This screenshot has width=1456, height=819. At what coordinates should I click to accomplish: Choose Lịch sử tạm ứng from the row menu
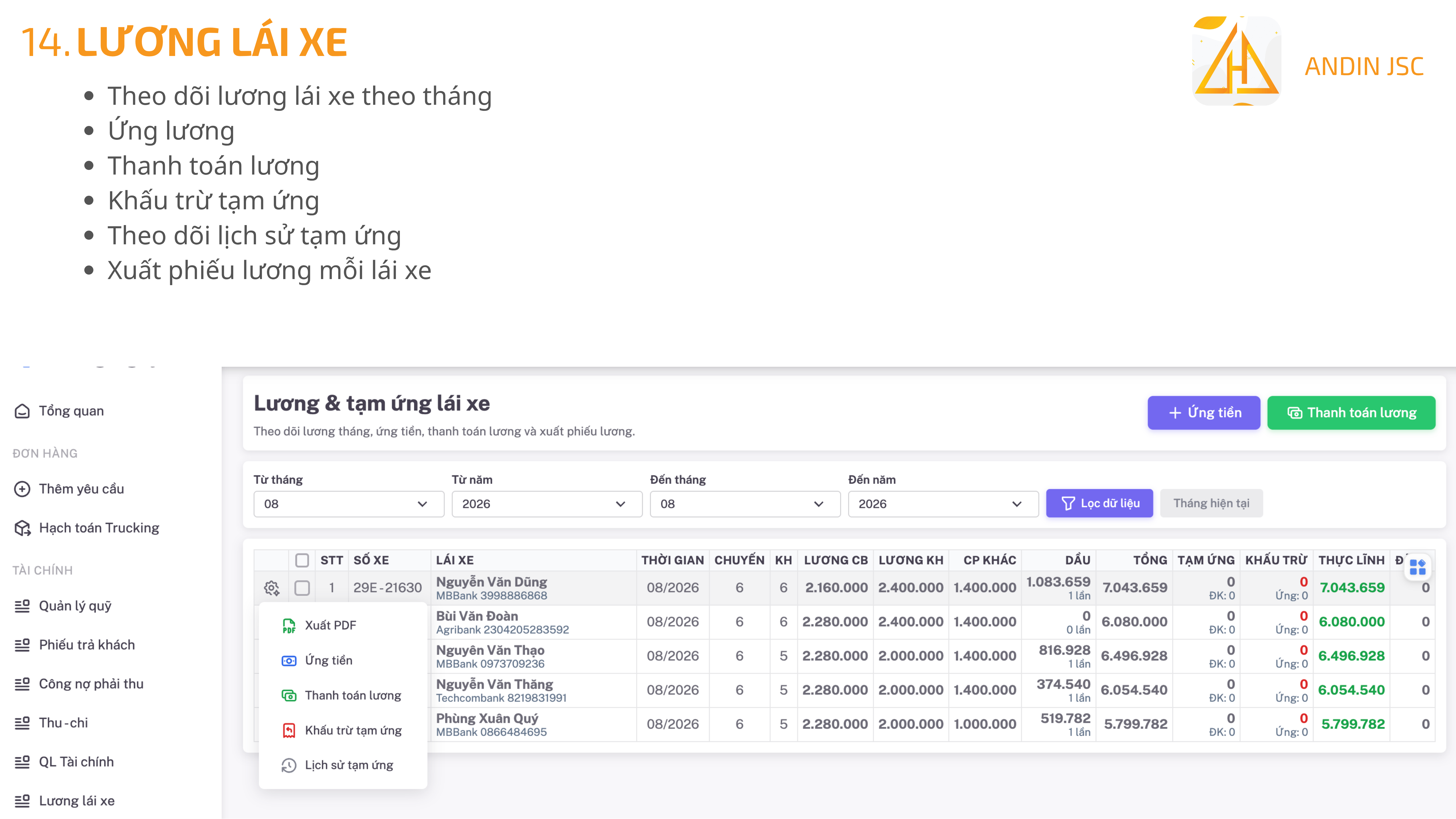[342, 765]
